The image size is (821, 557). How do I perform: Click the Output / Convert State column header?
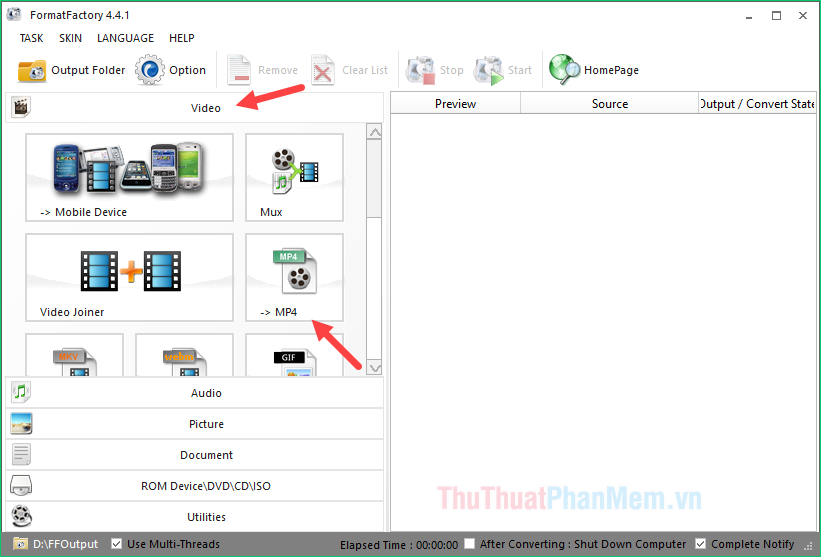pos(757,104)
